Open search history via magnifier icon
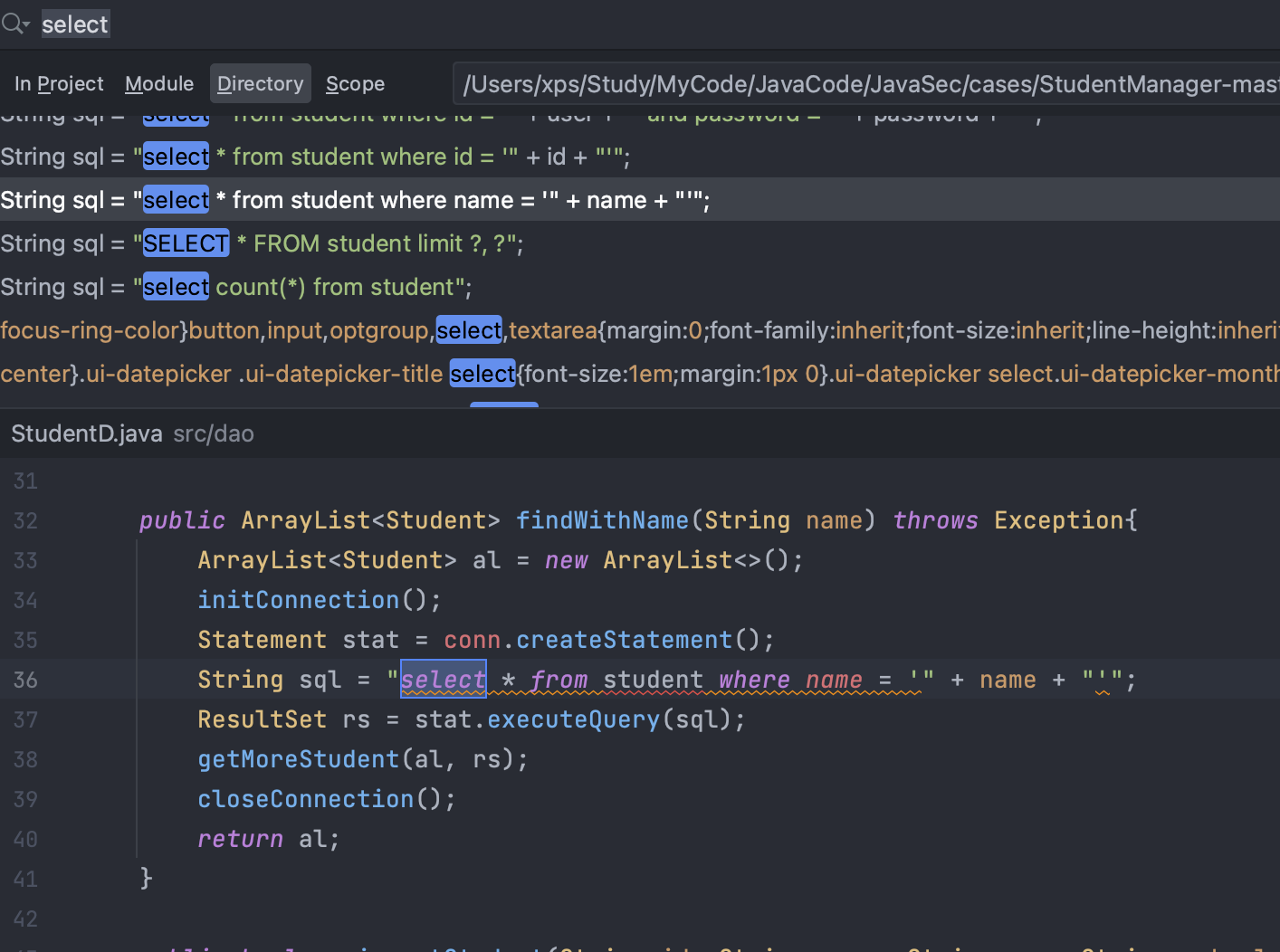This screenshot has width=1280, height=952. 15,24
